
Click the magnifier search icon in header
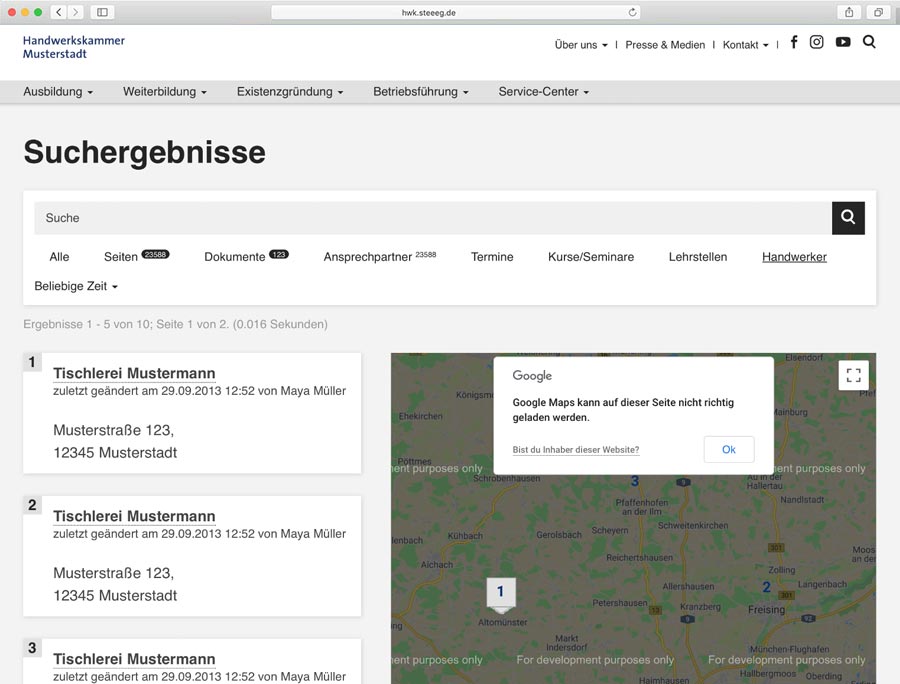coord(869,43)
